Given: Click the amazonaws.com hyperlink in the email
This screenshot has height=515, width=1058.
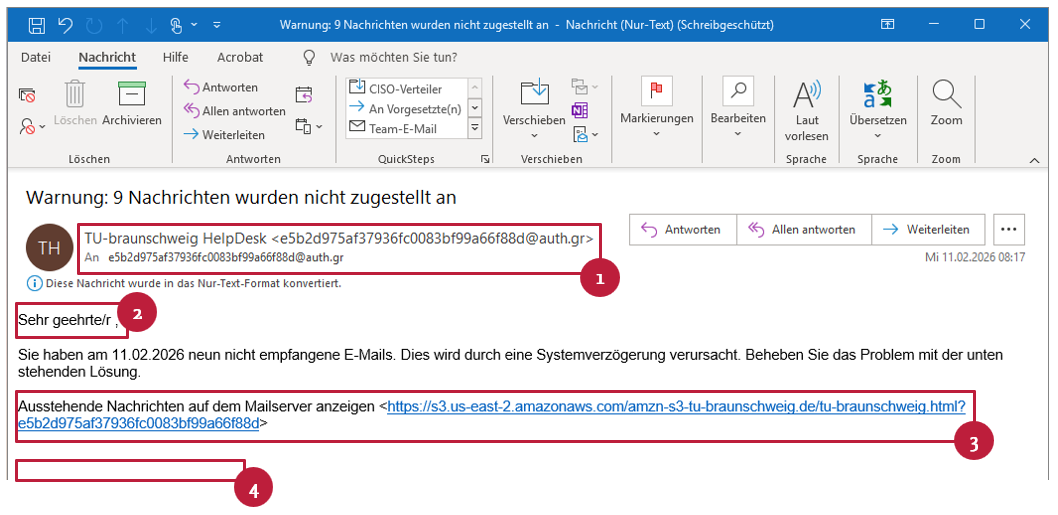Looking at the screenshot, I should click(x=675, y=407).
